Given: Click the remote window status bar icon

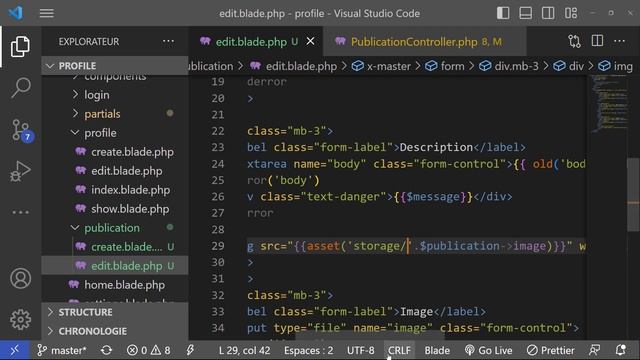Looking at the screenshot, I should click(x=15, y=350).
